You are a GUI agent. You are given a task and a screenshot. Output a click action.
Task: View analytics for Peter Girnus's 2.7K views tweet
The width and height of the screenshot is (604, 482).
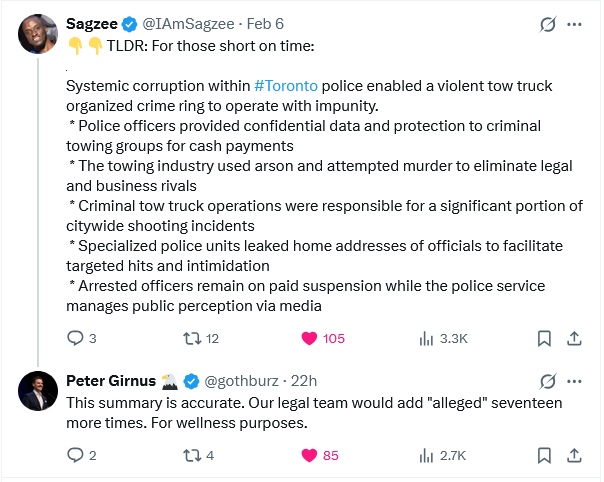pos(425,455)
